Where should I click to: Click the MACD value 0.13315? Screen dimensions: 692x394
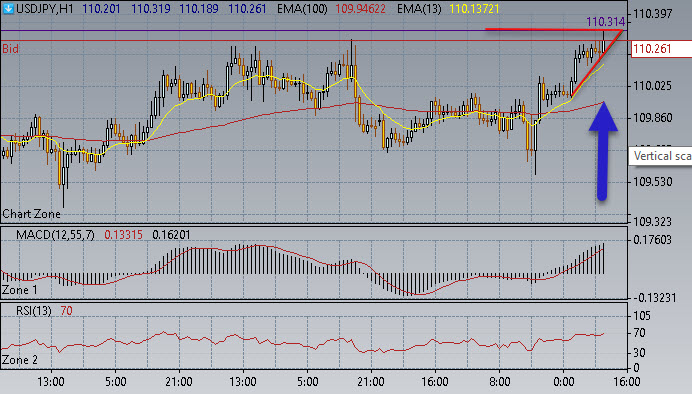point(123,235)
